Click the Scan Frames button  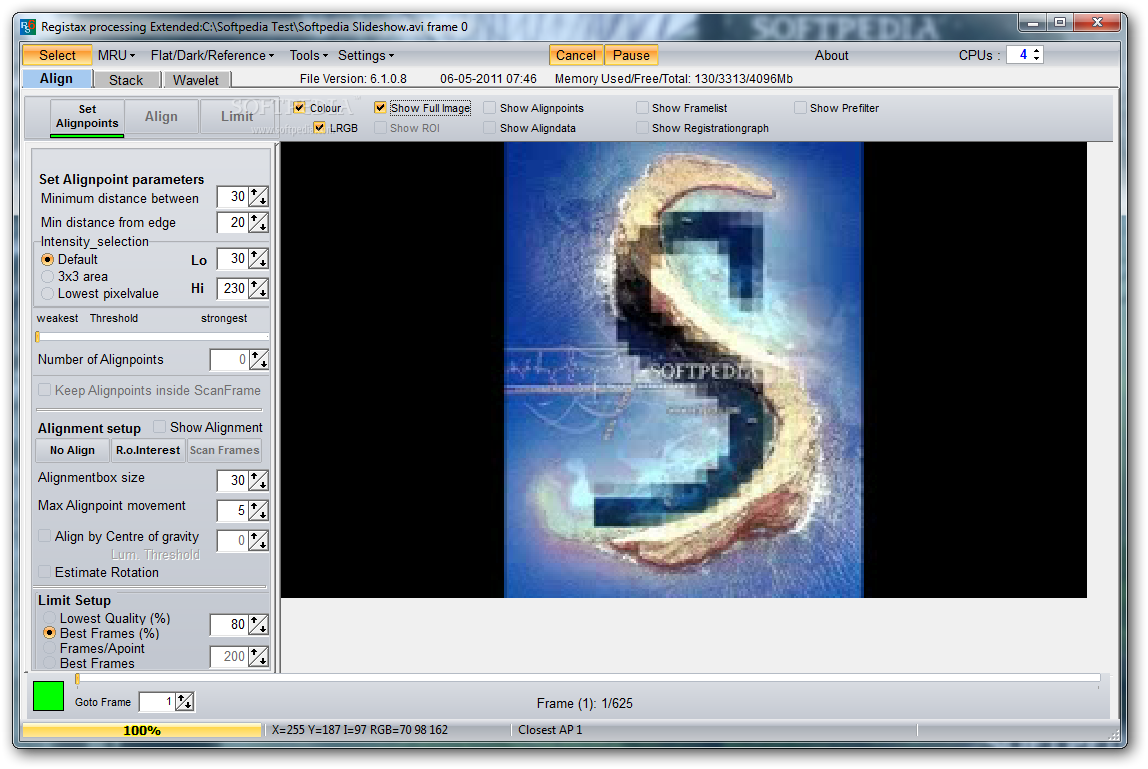224,450
